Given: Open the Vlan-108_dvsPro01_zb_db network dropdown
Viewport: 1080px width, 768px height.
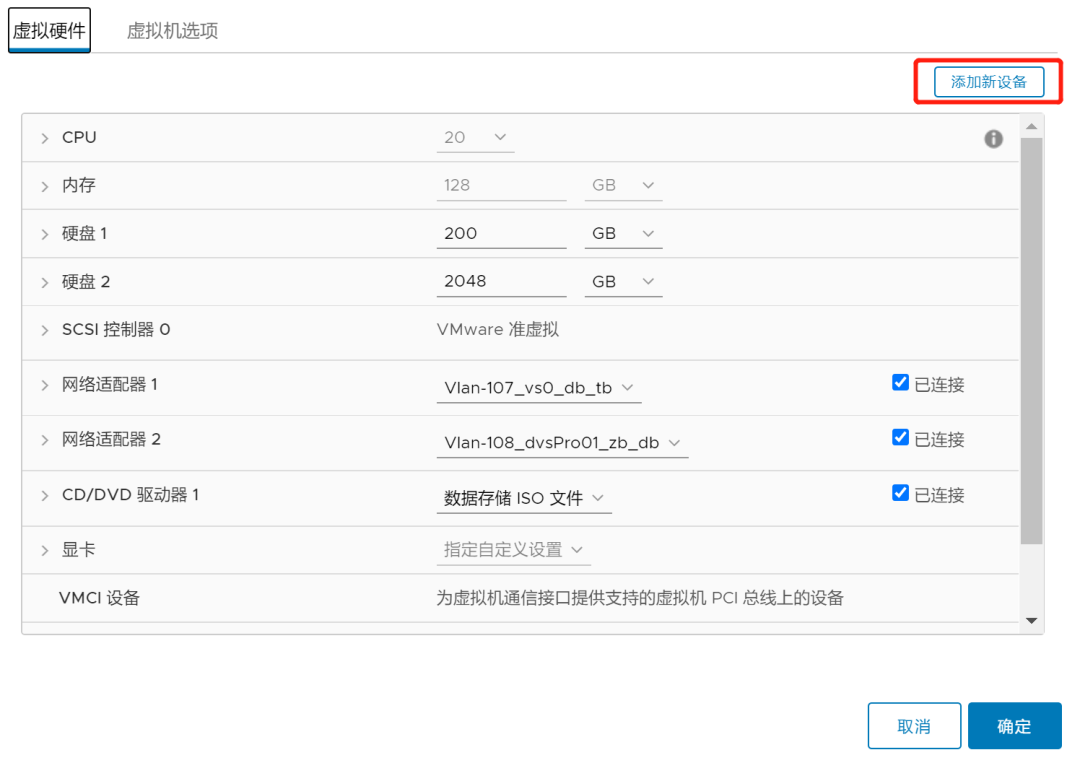Looking at the screenshot, I should pyautogui.click(x=562, y=443).
